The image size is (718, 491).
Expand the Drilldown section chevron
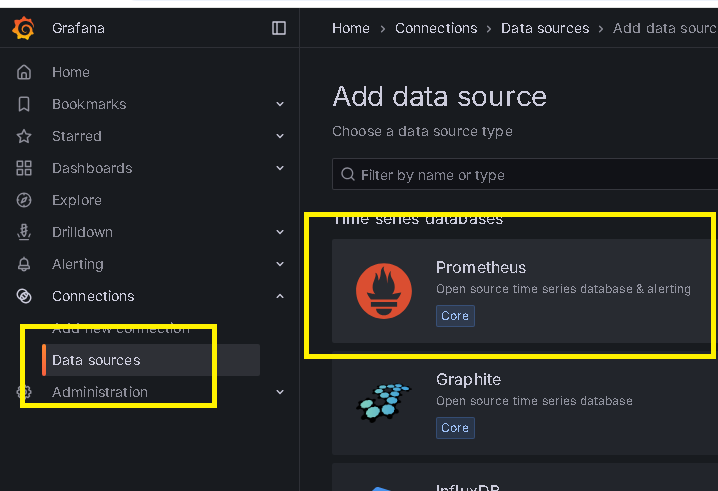(280, 232)
